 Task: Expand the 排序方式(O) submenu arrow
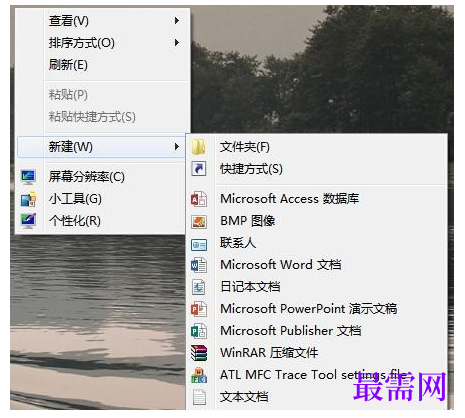click(x=177, y=43)
